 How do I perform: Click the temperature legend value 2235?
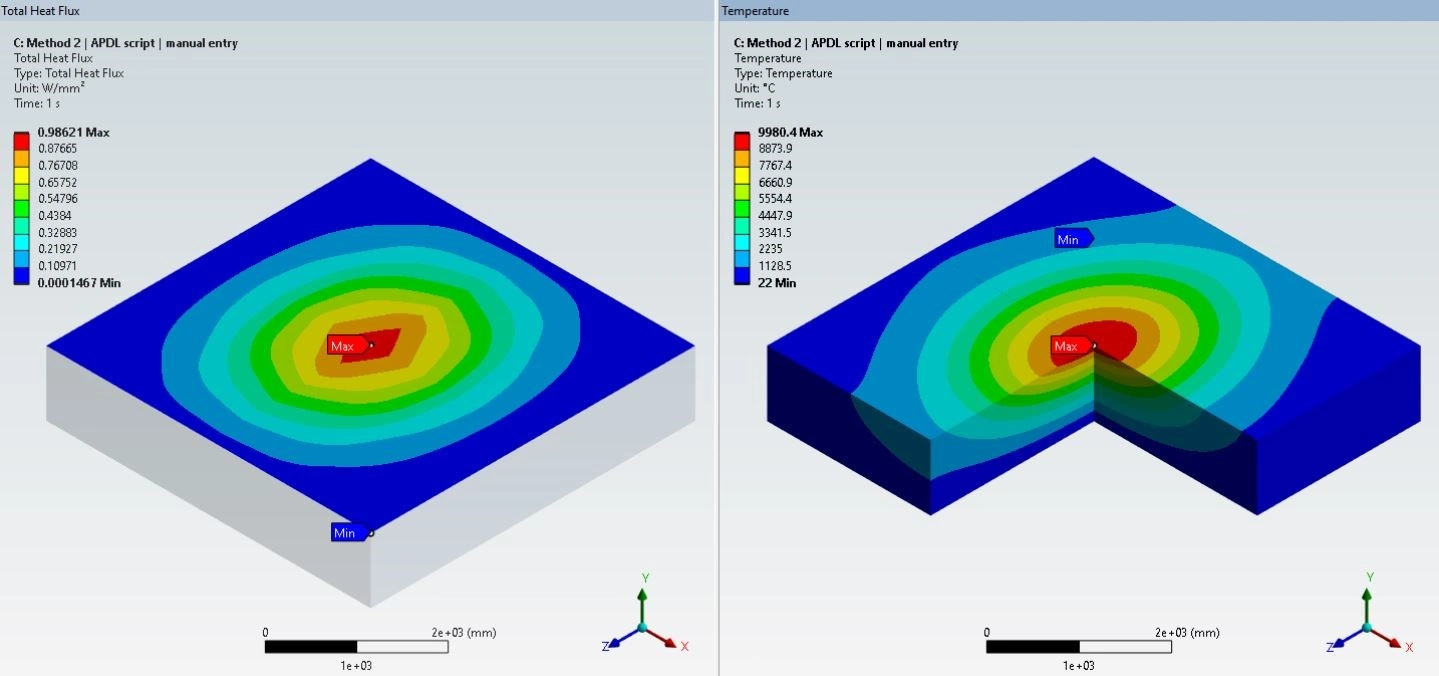click(x=770, y=249)
